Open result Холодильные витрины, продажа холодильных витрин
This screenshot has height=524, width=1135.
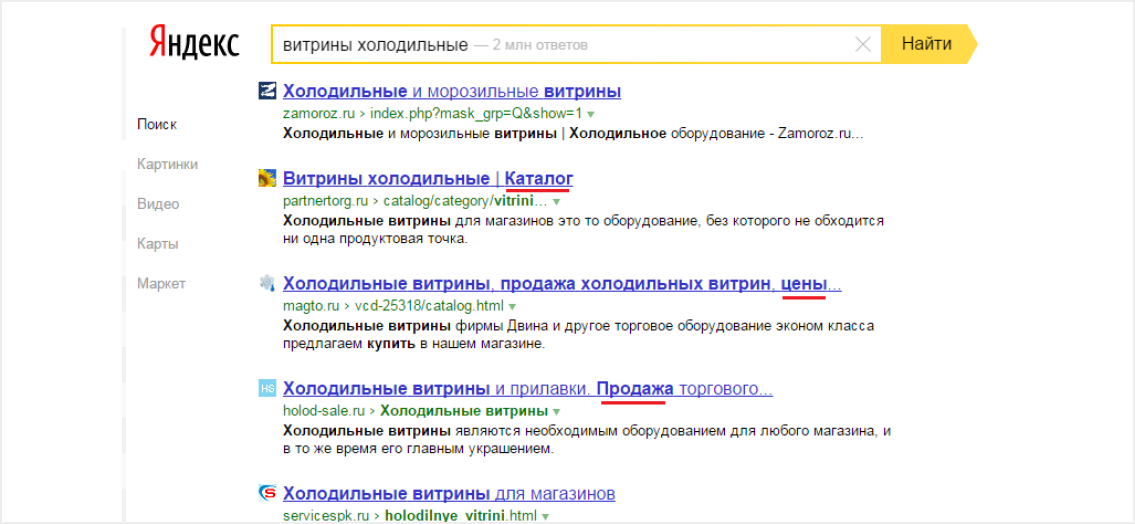point(562,283)
